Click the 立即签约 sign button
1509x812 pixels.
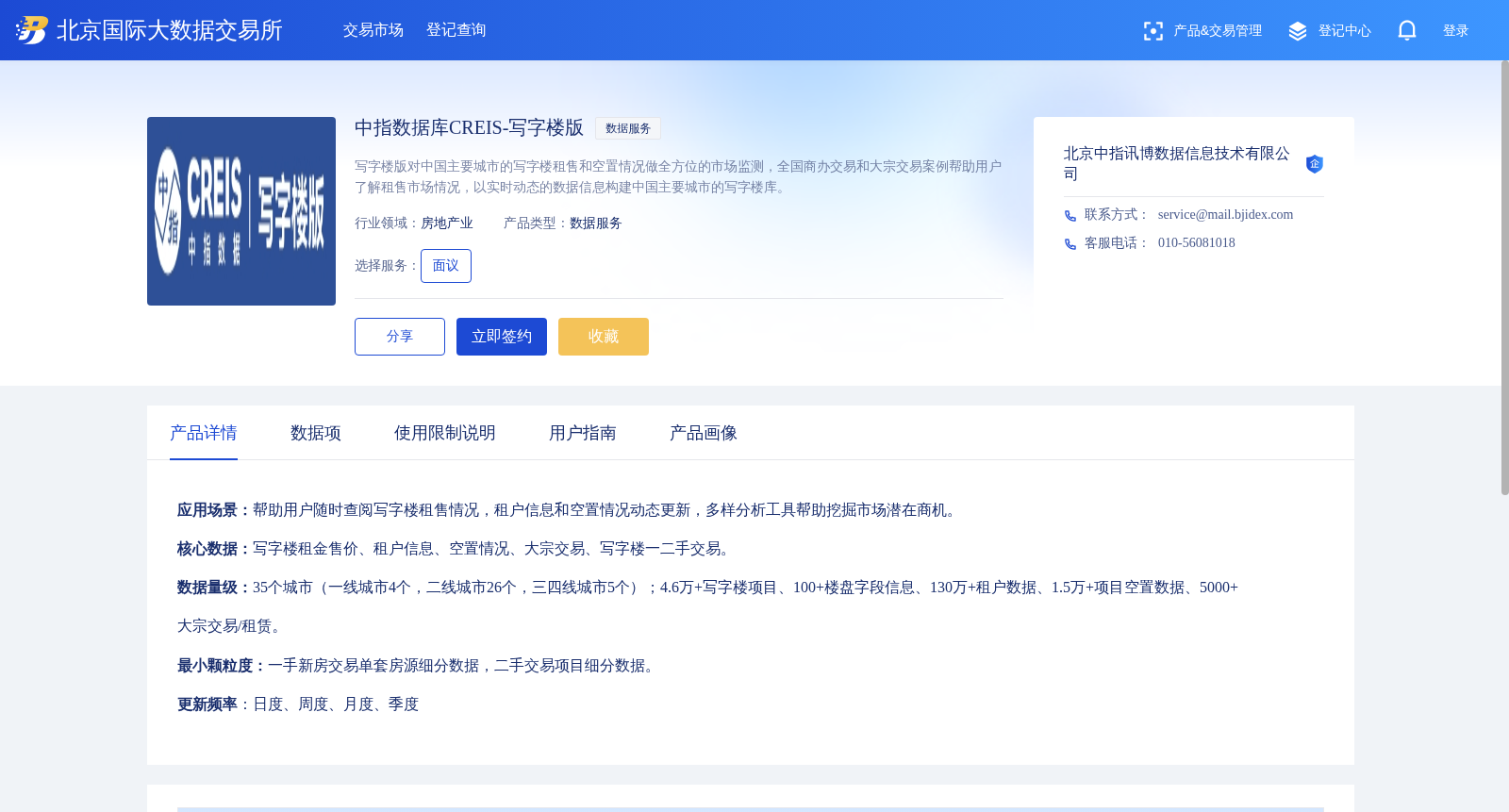click(x=502, y=337)
